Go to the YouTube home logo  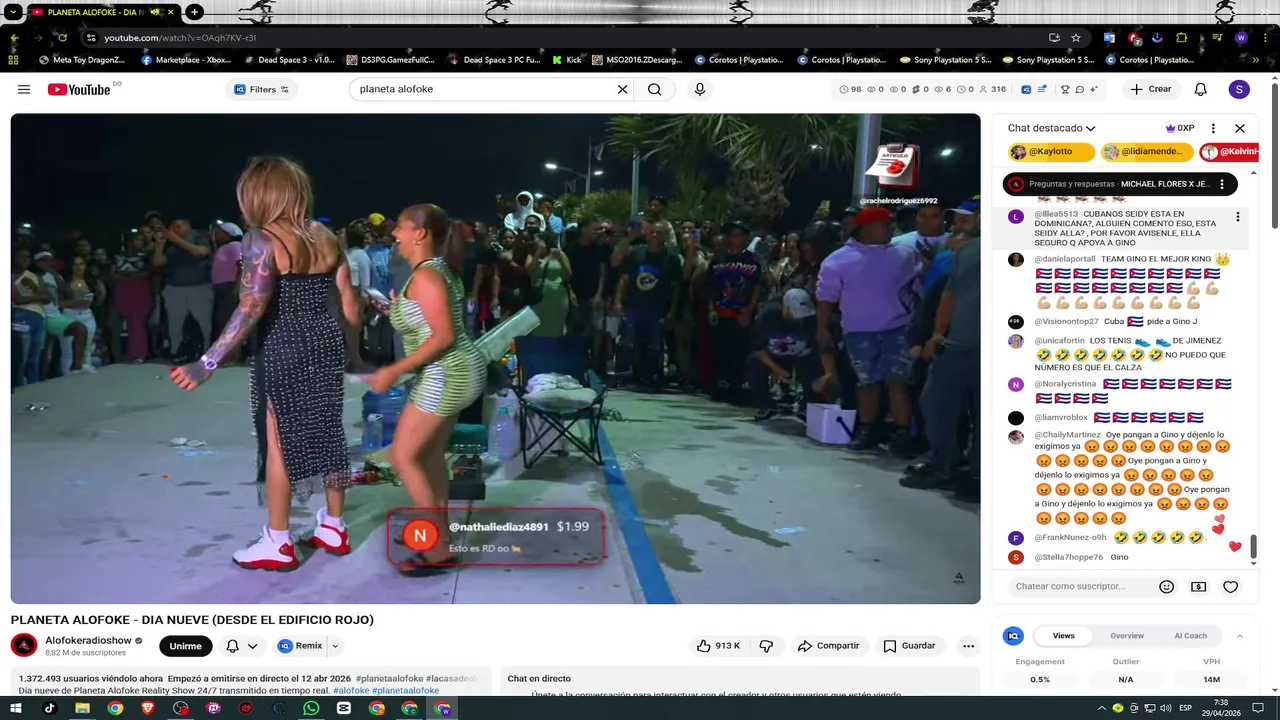(x=79, y=89)
